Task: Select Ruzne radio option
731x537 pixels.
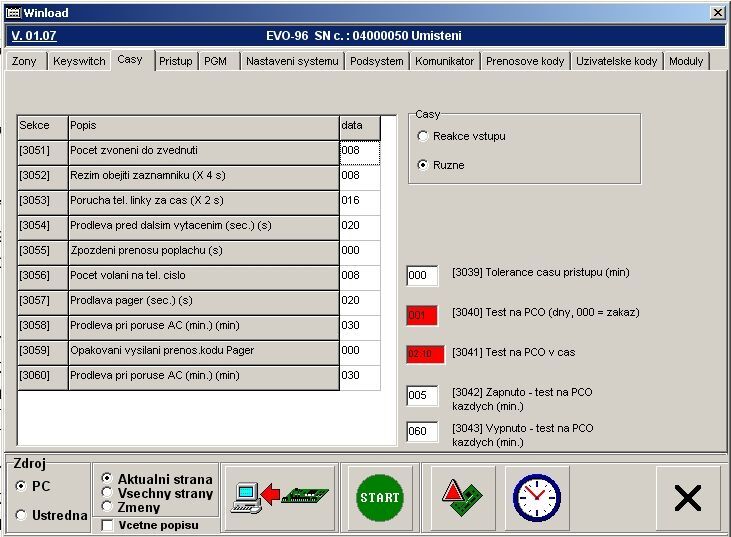Action: click(424, 165)
